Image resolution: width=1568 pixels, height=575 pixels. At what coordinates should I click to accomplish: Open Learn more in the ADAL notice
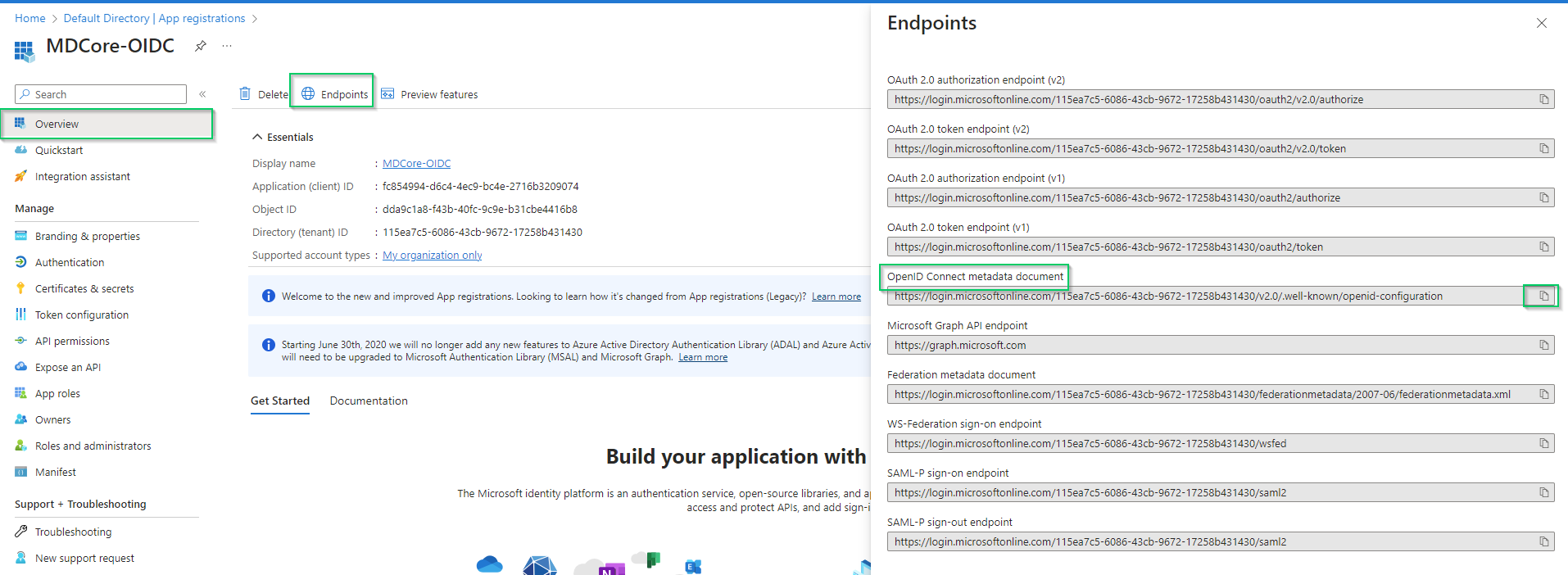point(703,357)
